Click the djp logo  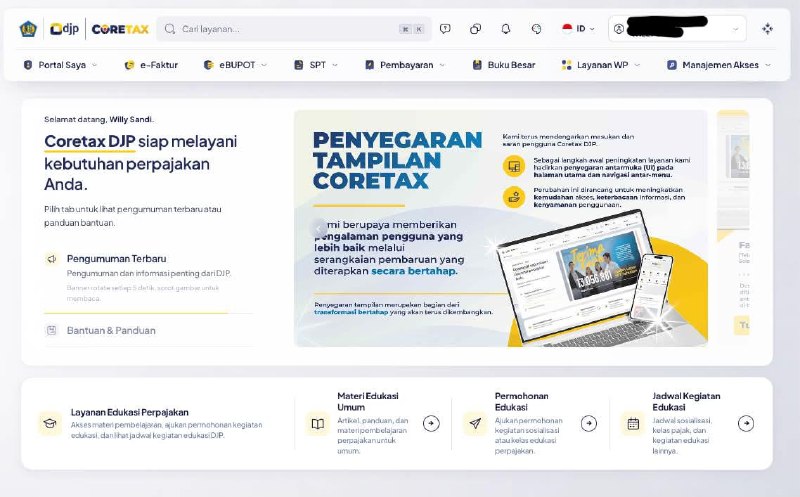coord(64,29)
